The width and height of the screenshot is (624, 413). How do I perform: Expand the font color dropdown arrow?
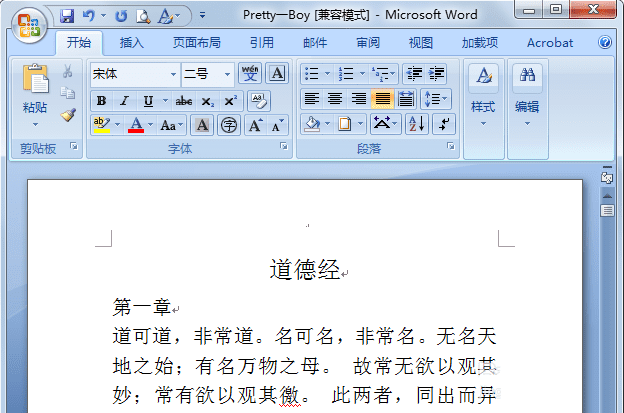(150, 125)
